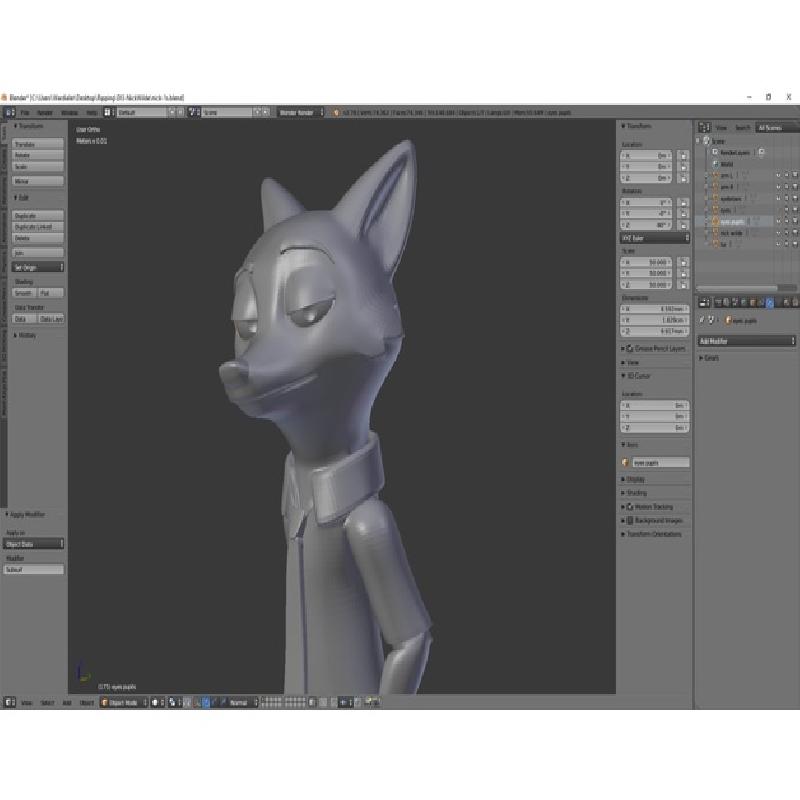Open the XYZ Euler rotation mode dropdown
Screen dimensions: 800x800
click(655, 238)
